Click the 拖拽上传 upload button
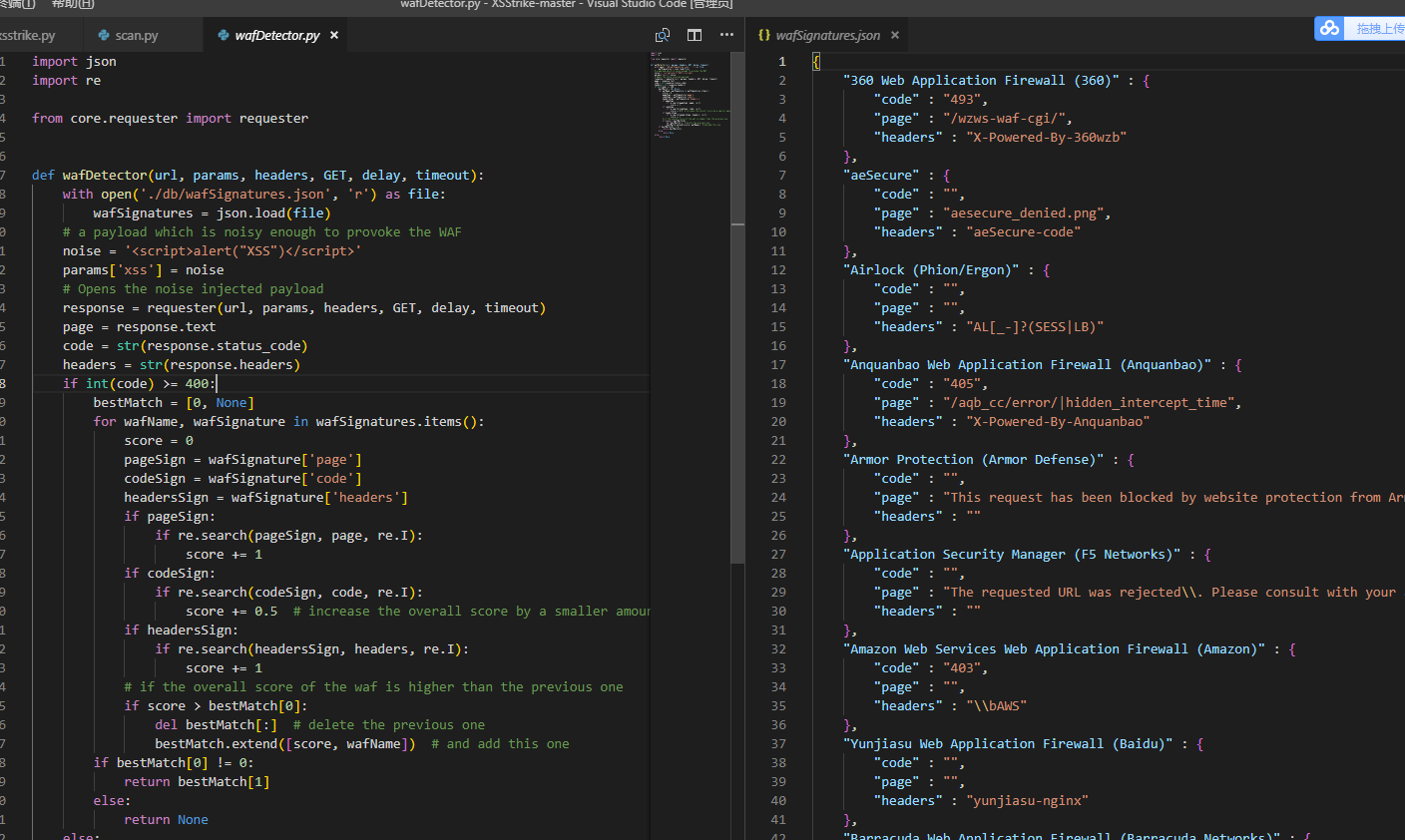This screenshot has width=1405, height=840. 1379,29
